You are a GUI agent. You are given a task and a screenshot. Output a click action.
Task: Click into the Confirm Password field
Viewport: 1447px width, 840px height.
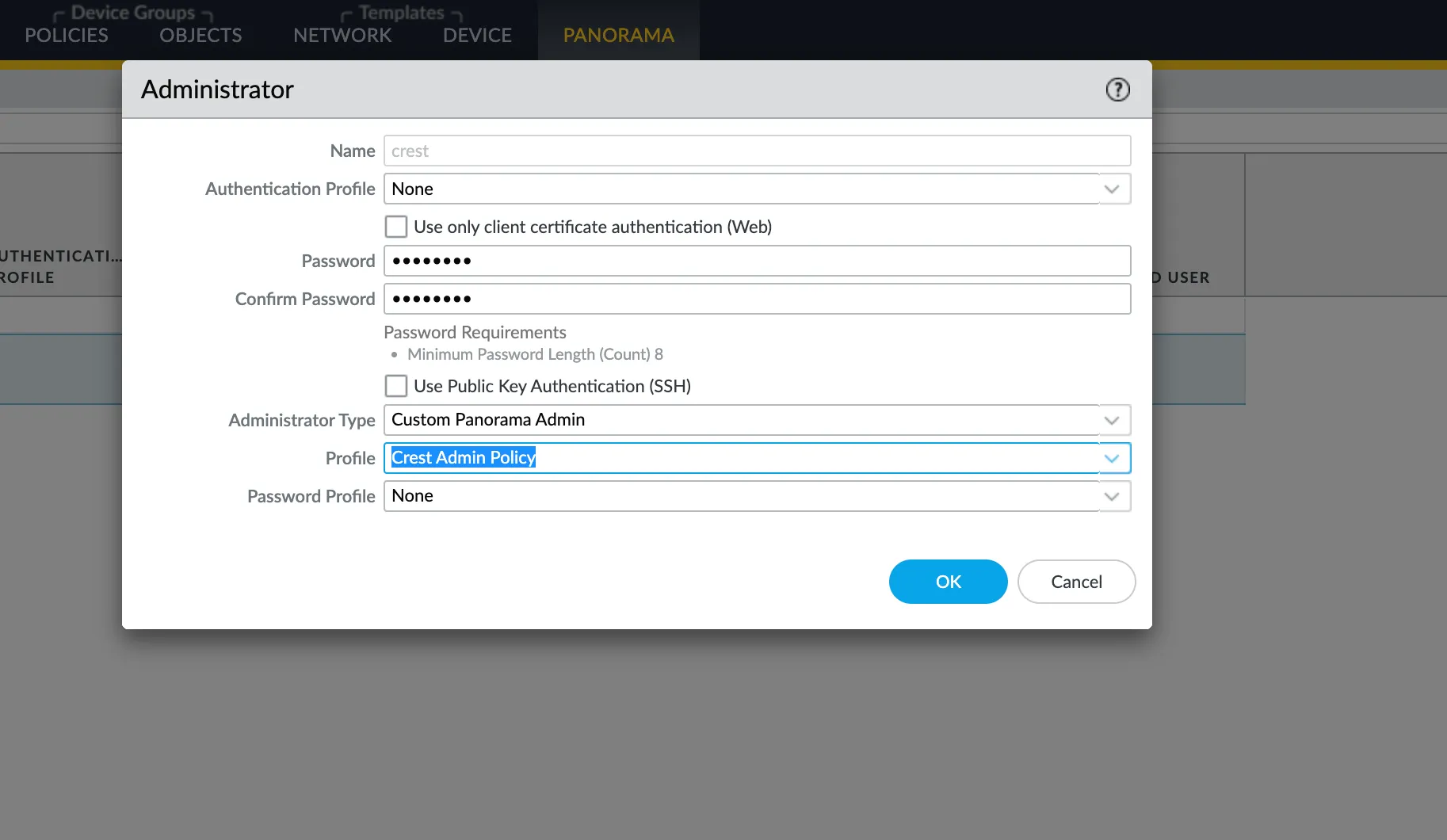tap(757, 299)
